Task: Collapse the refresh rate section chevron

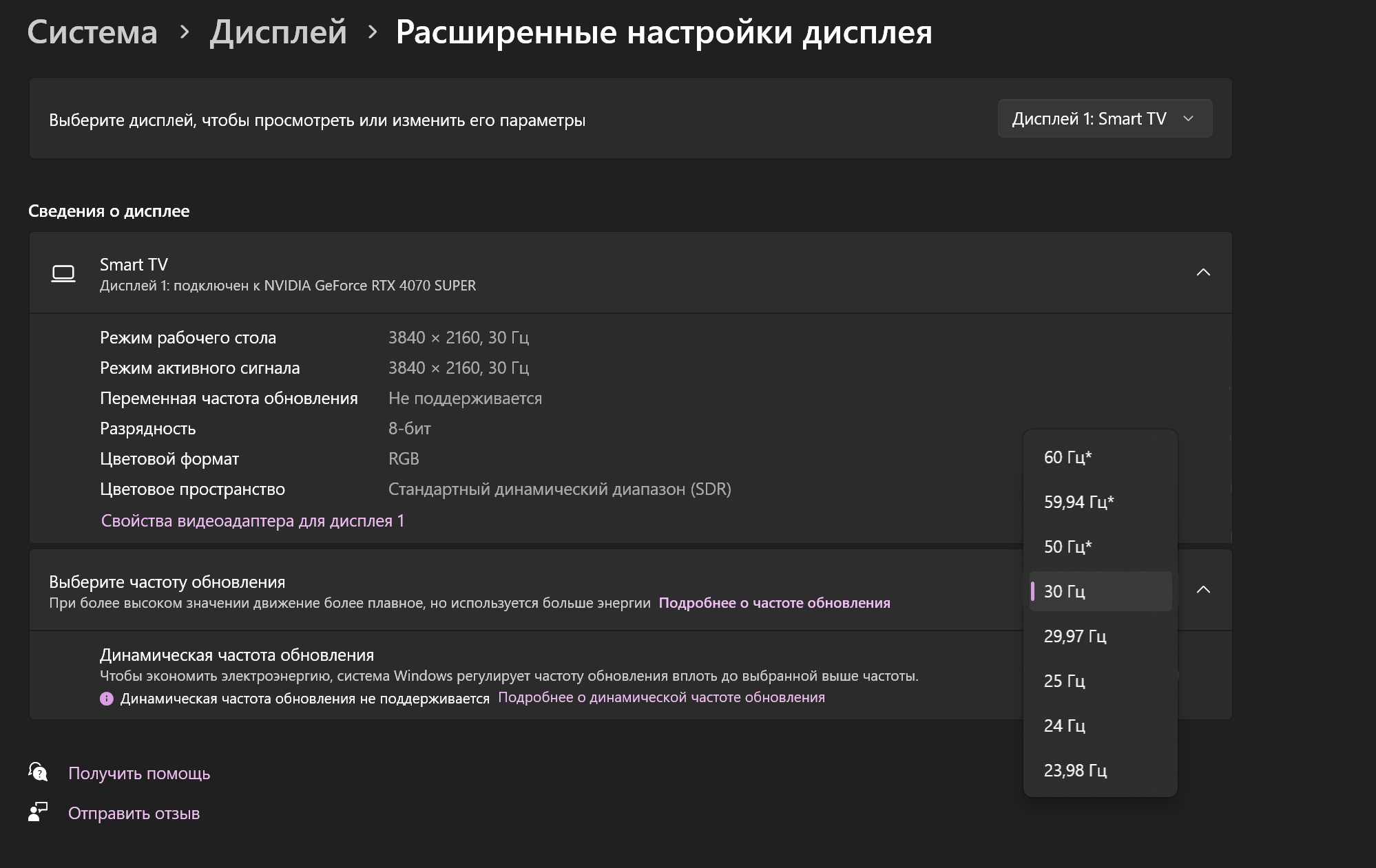Action: click(1202, 590)
